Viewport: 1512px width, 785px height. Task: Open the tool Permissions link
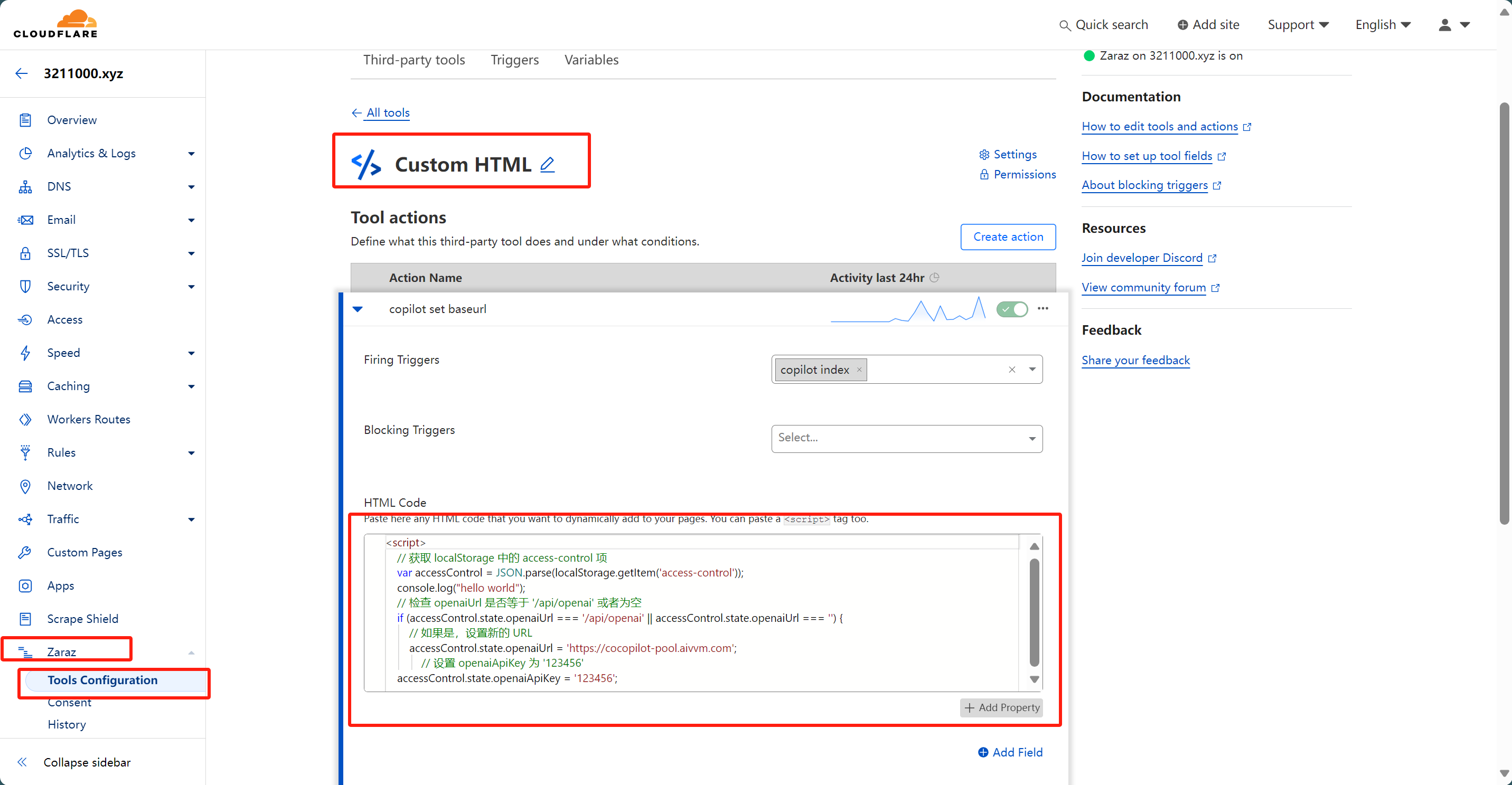[x=1017, y=174]
